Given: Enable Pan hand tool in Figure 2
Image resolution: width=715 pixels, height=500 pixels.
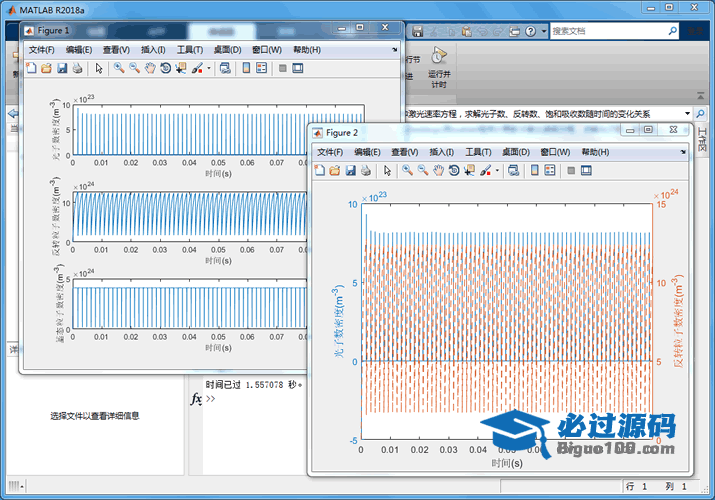Looking at the screenshot, I should [x=438, y=170].
